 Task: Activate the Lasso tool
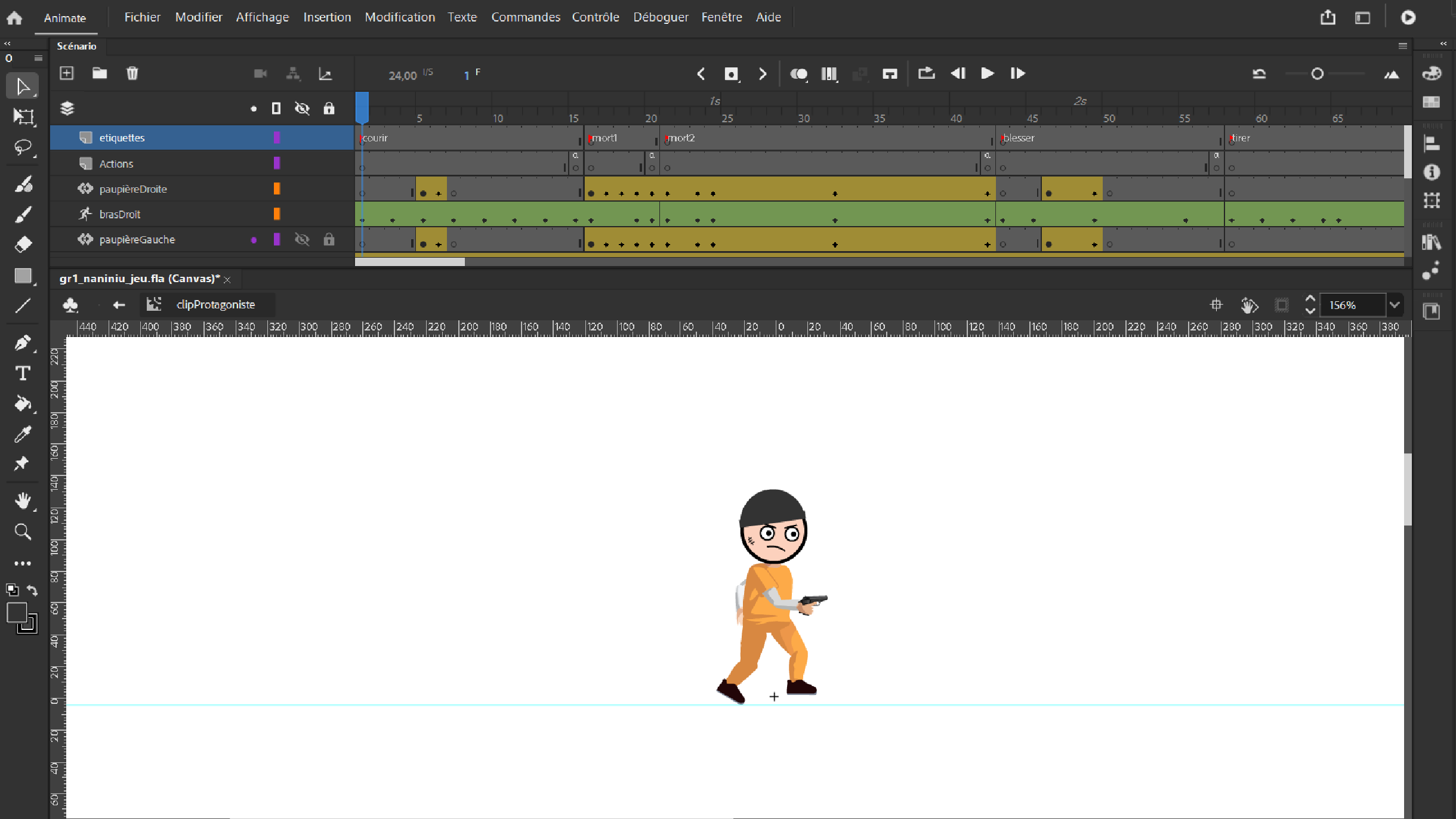(x=23, y=147)
